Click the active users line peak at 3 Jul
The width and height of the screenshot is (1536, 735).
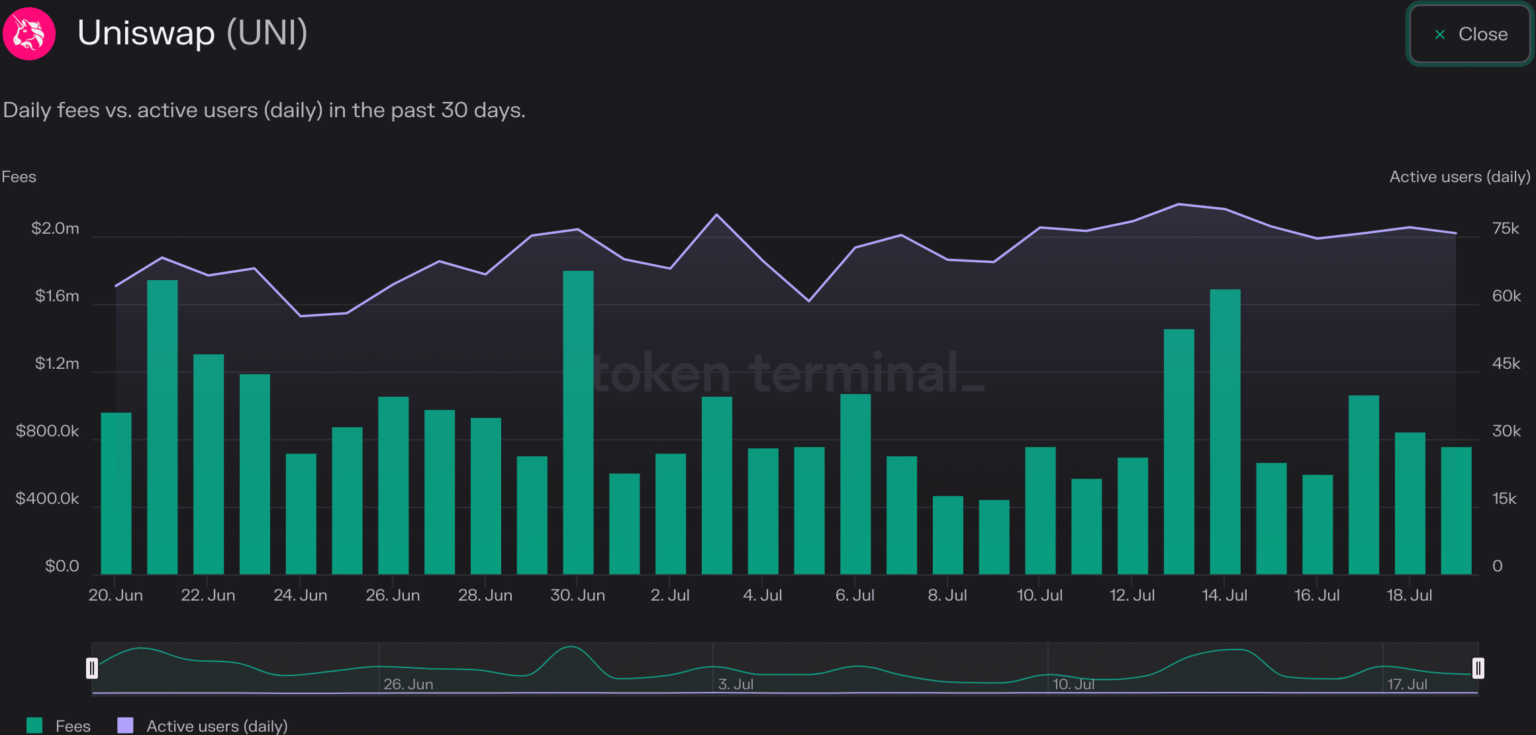tap(716, 215)
